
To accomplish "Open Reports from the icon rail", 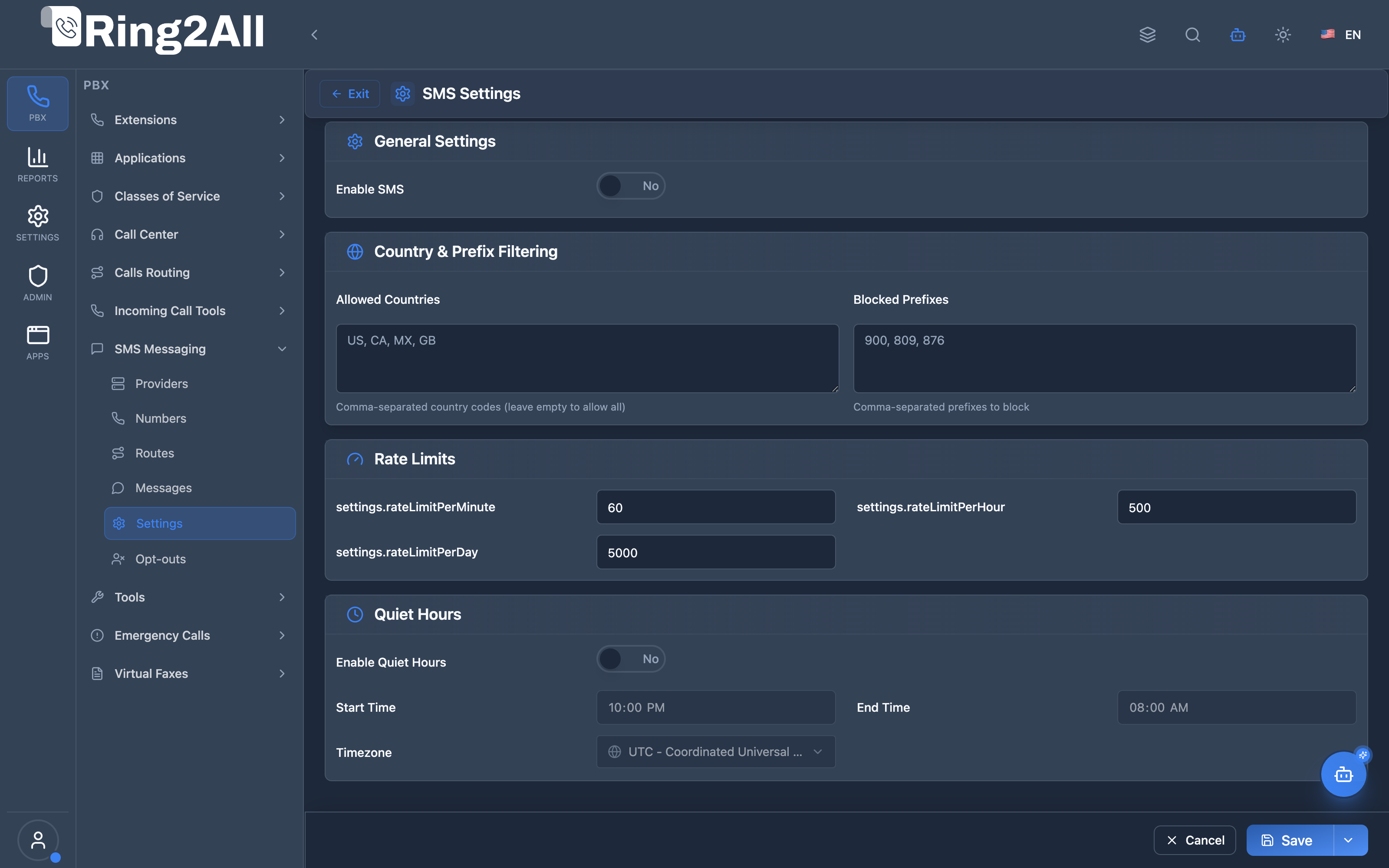I will click(x=38, y=164).
